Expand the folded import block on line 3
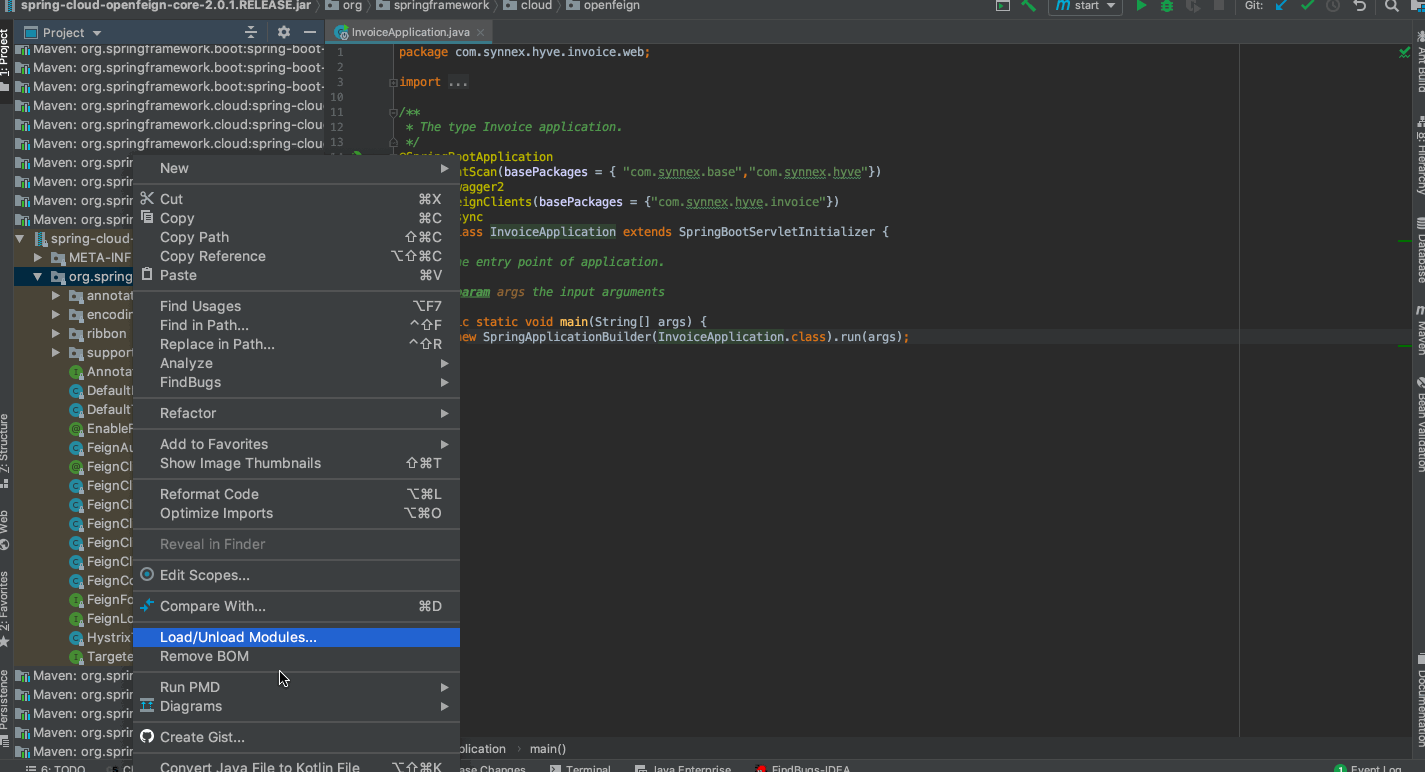The image size is (1425, 772). pyautogui.click(x=393, y=82)
